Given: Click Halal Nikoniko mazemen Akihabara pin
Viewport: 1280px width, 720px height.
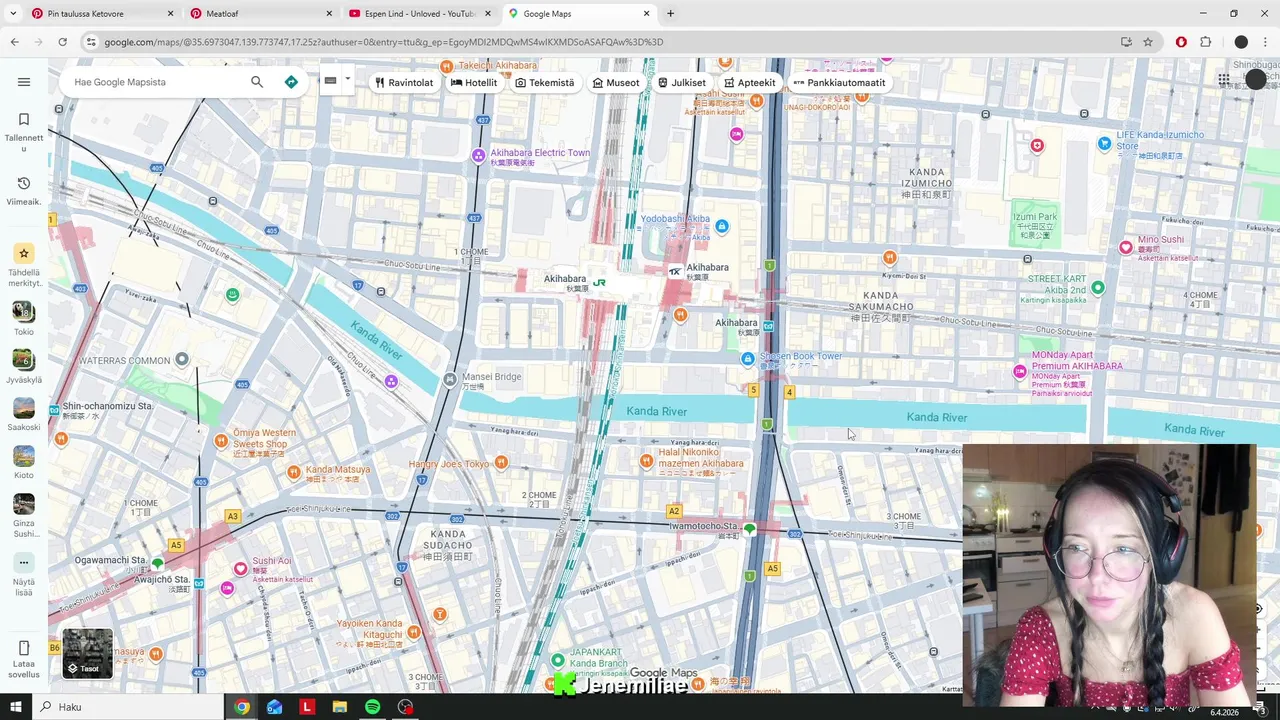Looking at the screenshot, I should tap(646, 461).
